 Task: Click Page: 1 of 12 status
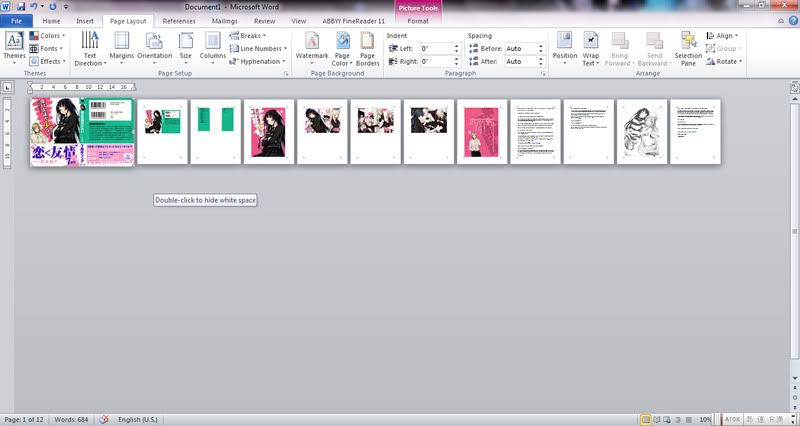coord(25,419)
